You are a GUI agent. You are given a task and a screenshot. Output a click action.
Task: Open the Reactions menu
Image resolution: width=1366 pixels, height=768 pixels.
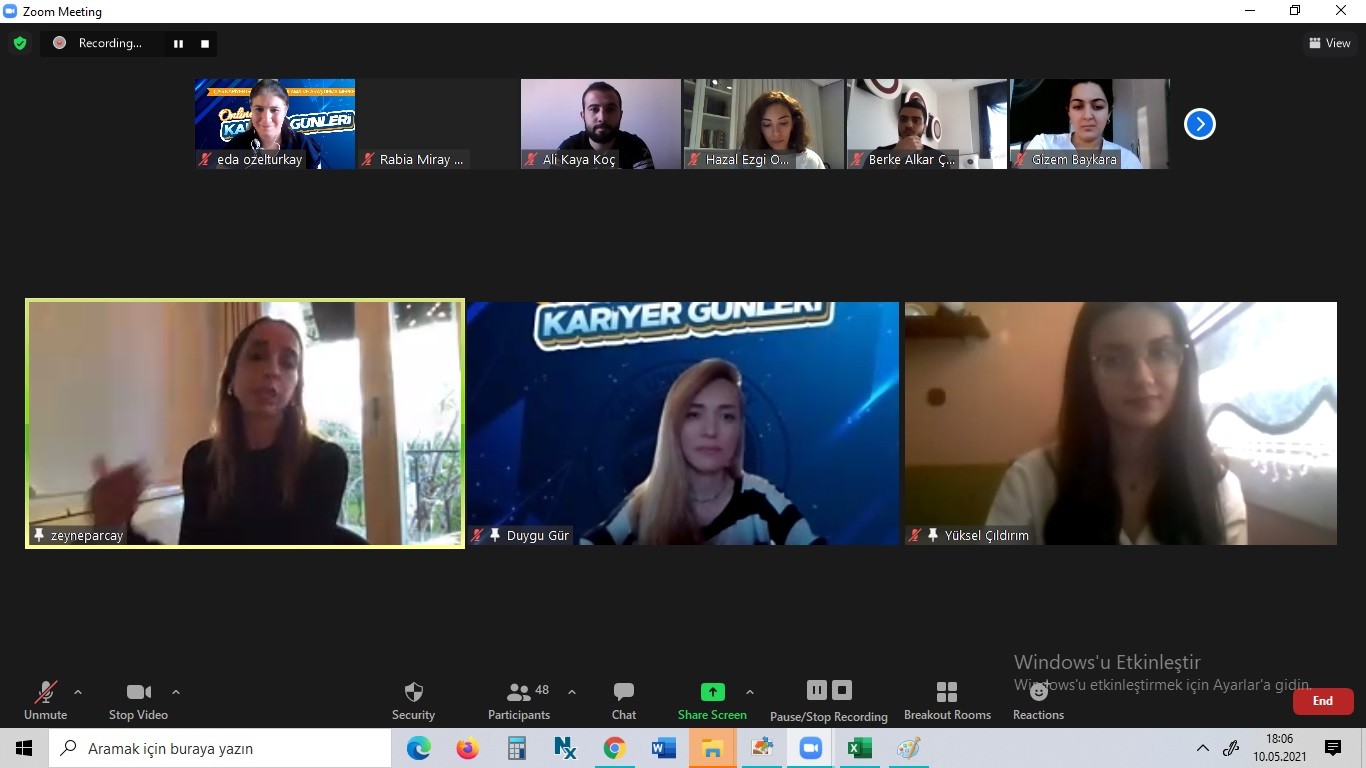[x=1038, y=700]
